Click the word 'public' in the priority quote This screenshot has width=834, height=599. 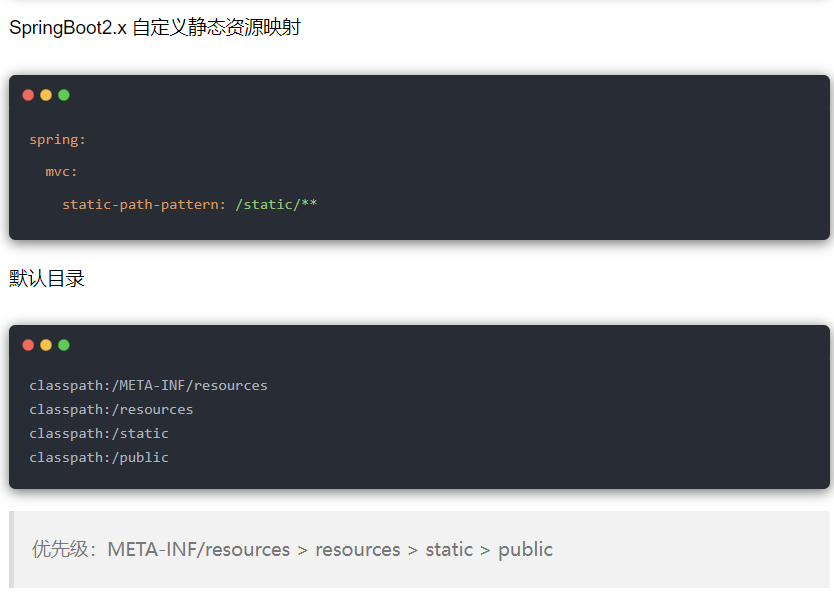[525, 550]
